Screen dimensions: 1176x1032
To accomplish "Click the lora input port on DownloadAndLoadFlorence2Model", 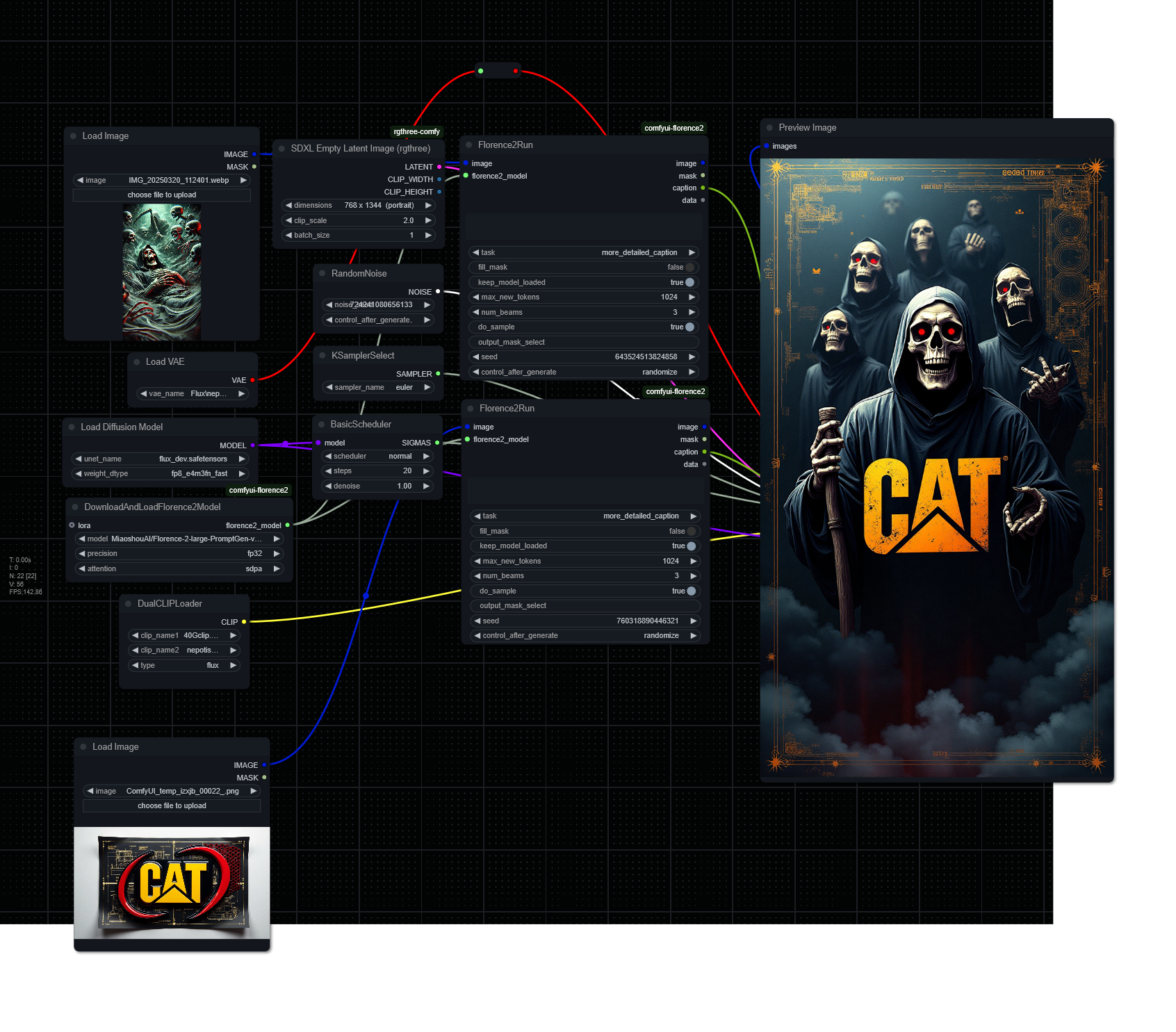I will [72, 525].
